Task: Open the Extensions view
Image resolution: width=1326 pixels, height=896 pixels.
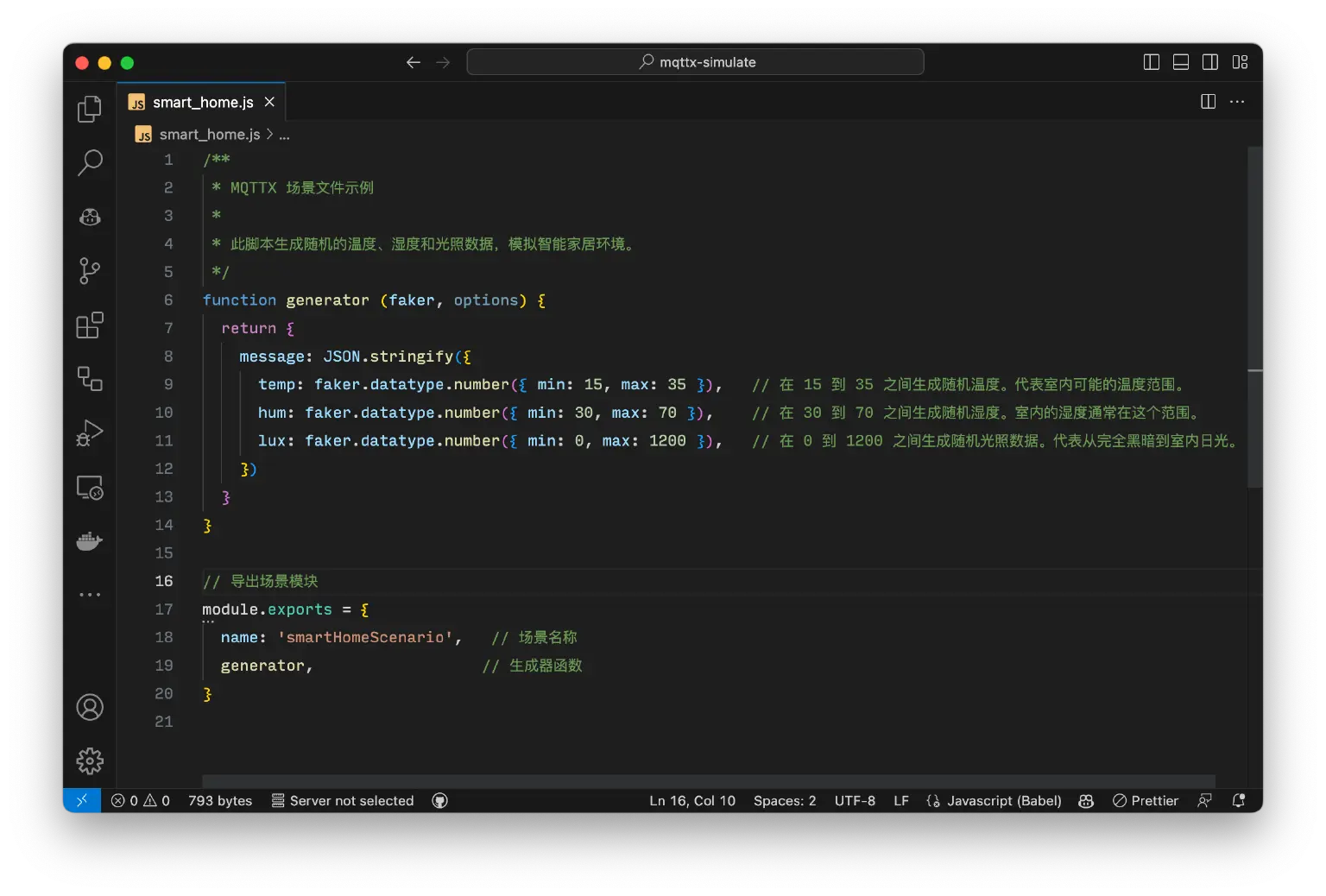Action: pos(90,325)
